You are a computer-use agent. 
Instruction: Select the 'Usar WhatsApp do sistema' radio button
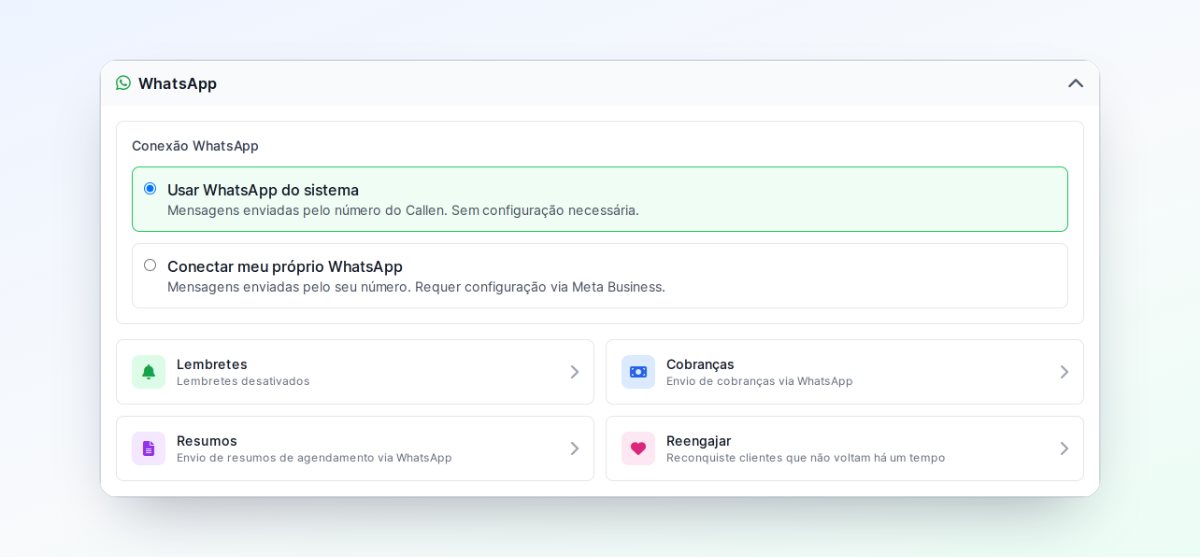150,188
